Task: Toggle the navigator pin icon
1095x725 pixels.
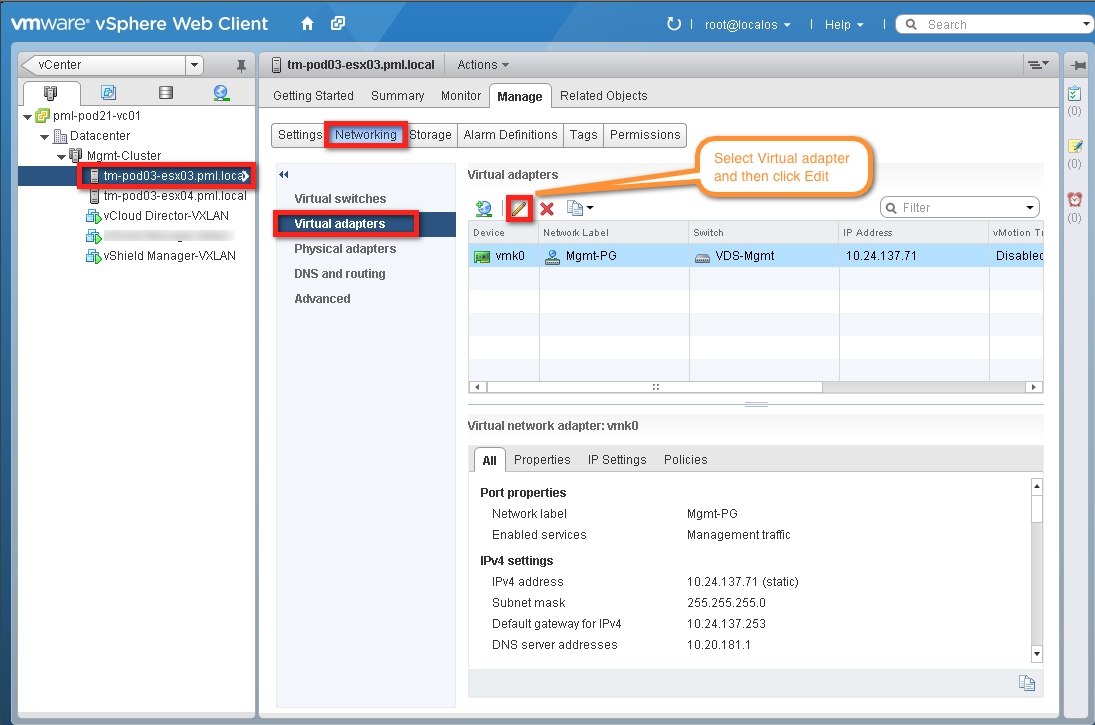Action: (239, 64)
